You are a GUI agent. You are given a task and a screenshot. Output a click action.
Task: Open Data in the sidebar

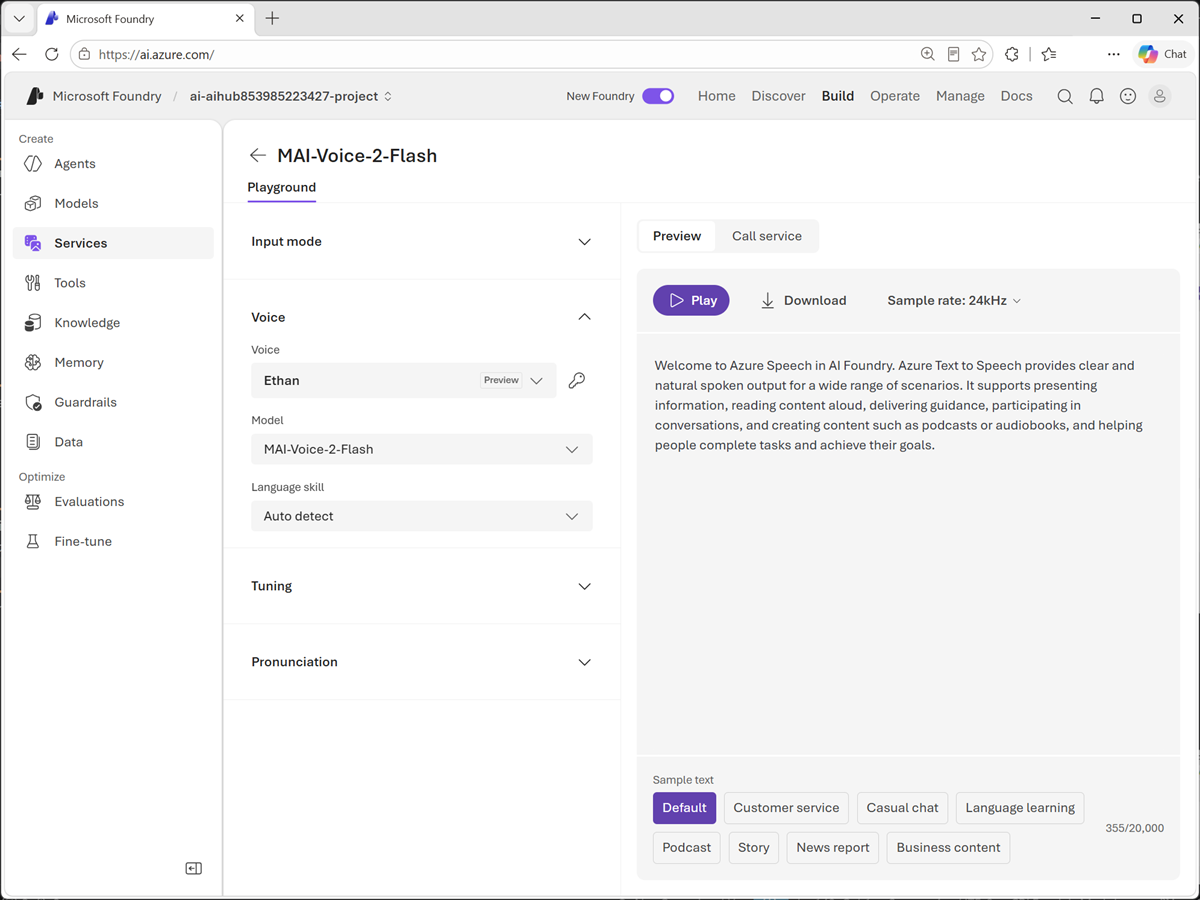pyautogui.click(x=113, y=442)
